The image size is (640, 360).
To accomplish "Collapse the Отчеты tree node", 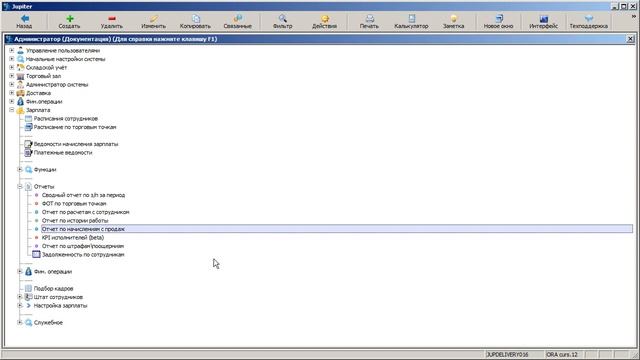I will pyautogui.click(x=20, y=187).
